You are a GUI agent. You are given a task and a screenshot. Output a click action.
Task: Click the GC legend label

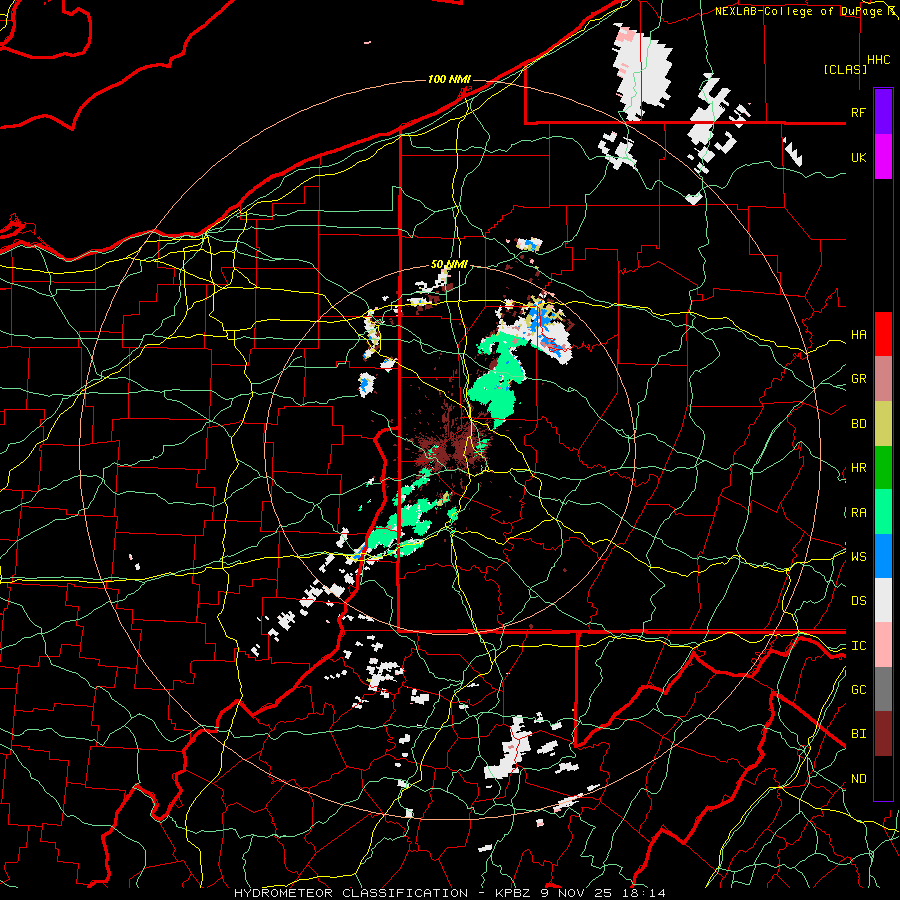click(x=858, y=690)
